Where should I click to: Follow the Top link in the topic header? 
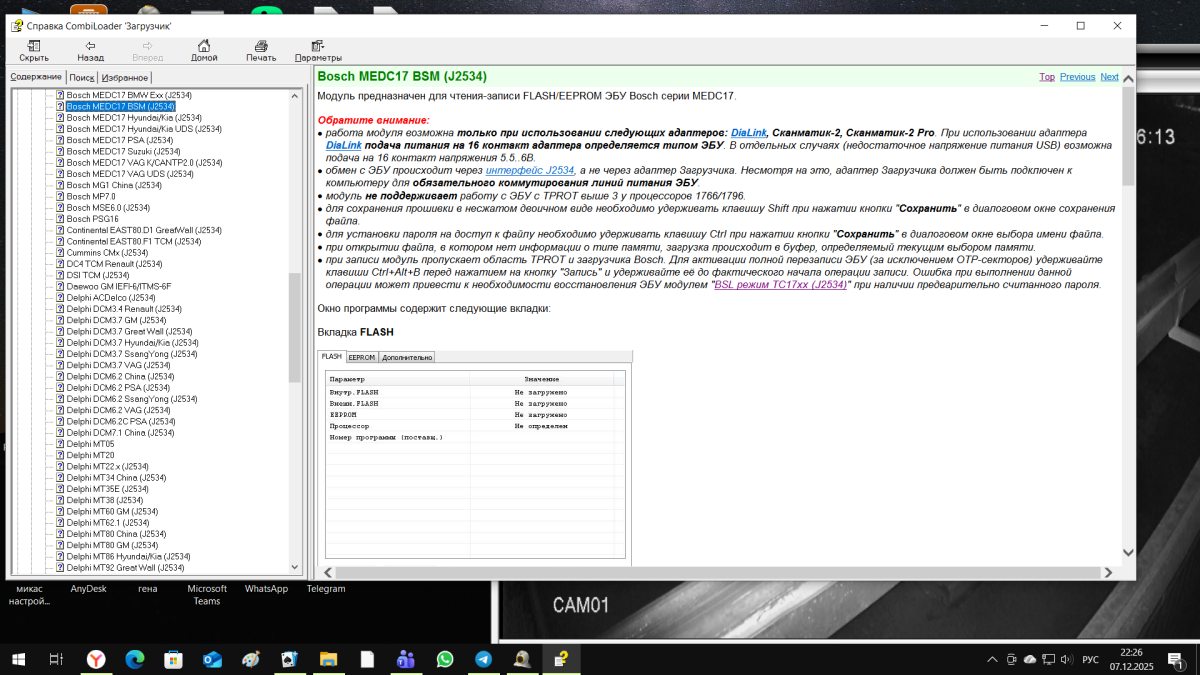coord(1047,77)
